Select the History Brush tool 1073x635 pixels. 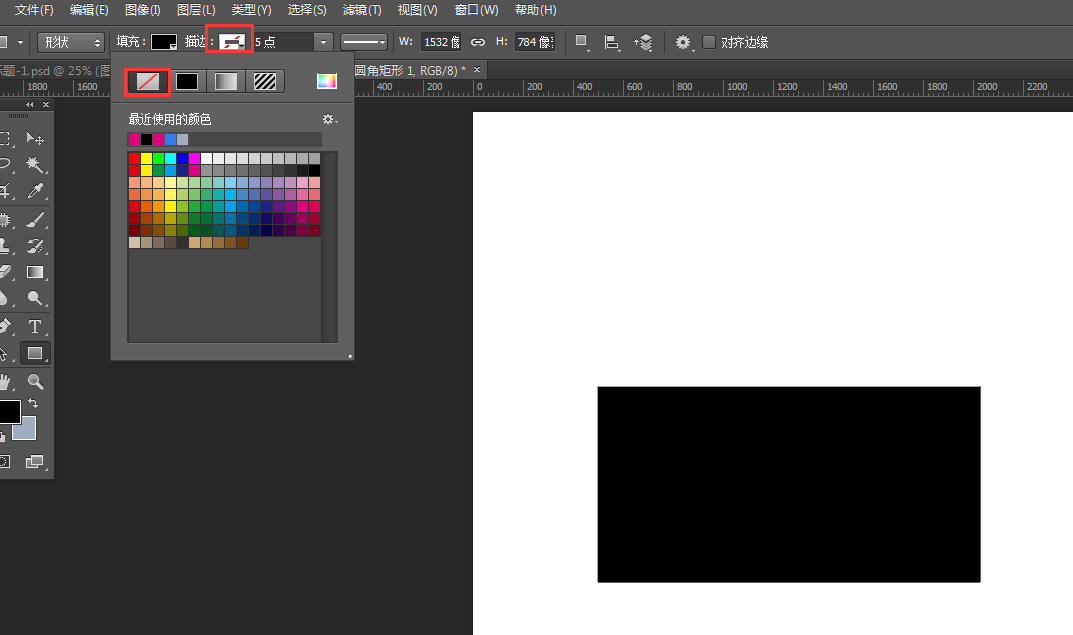coord(35,246)
